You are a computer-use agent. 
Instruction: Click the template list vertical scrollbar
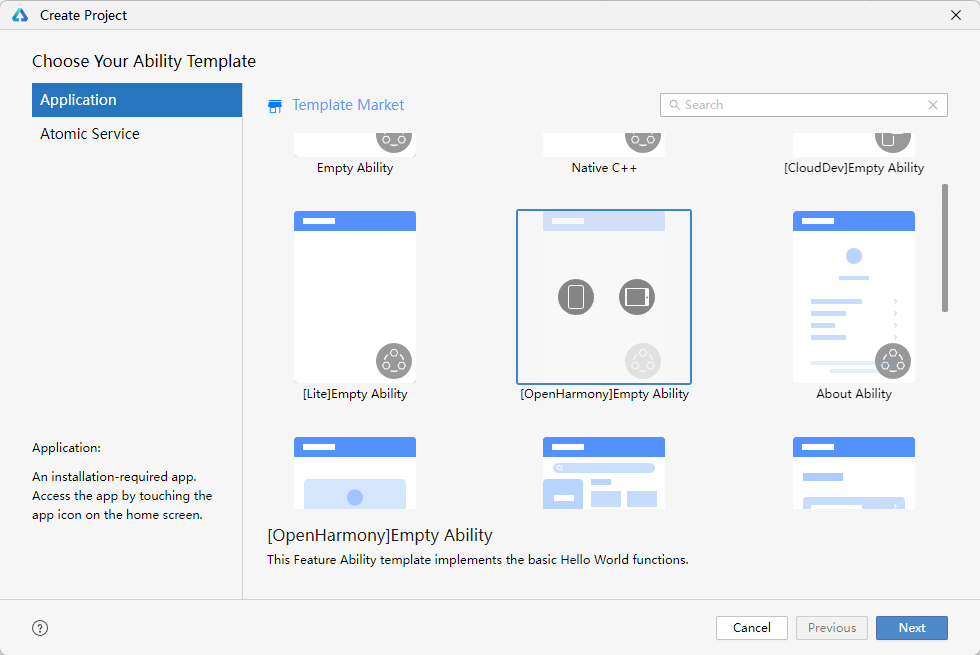pos(944,248)
